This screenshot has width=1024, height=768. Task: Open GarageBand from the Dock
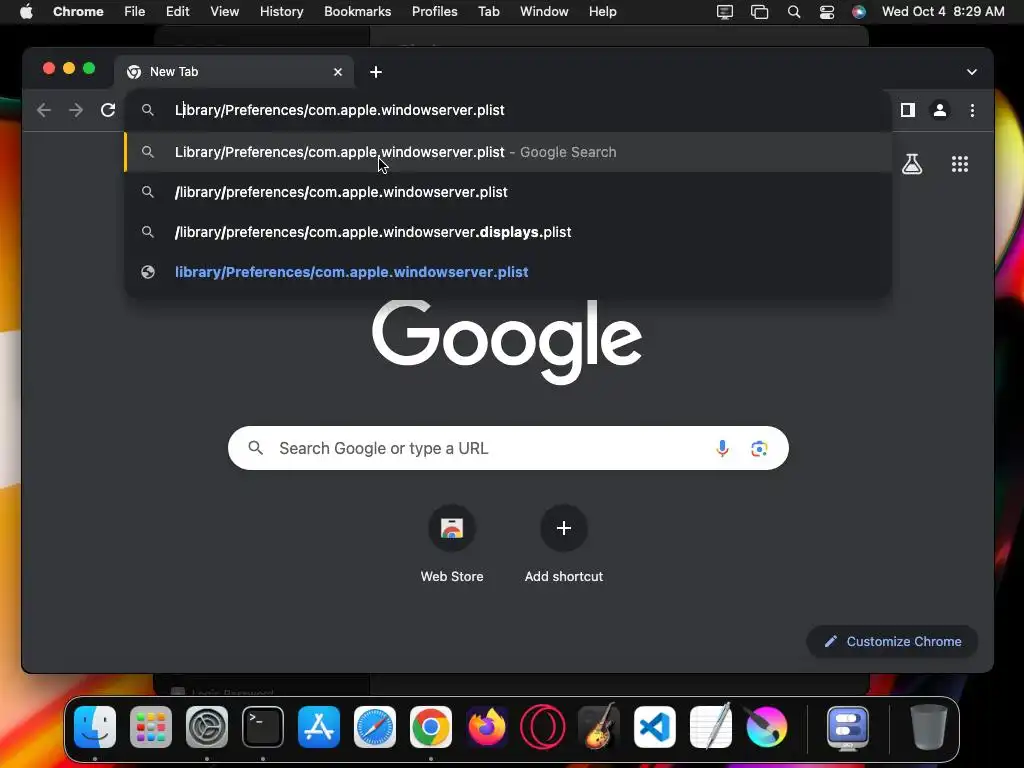[599, 727]
